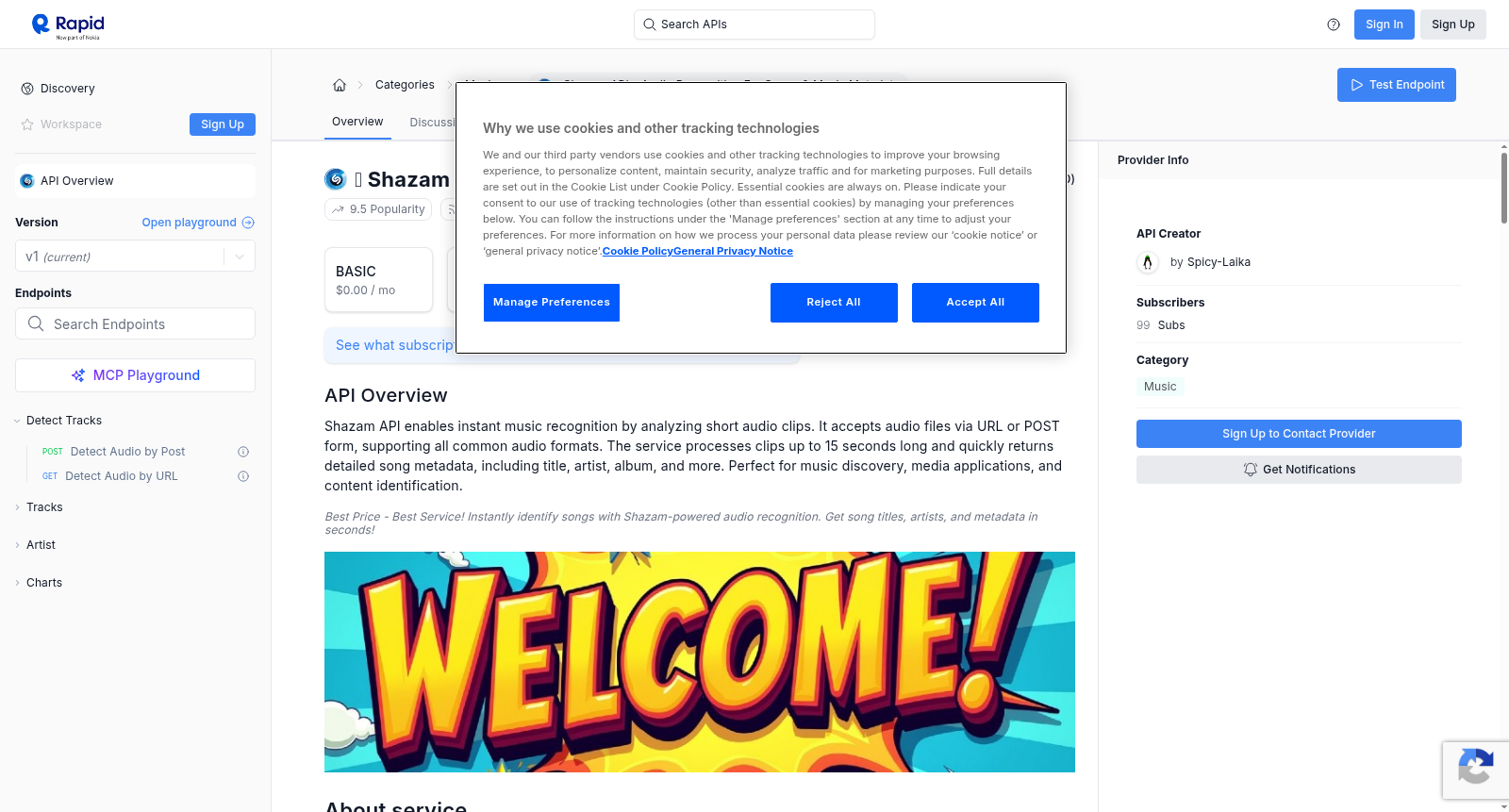This screenshot has width=1509, height=812.
Task: Click the 99 Subs subscriber count
Action: pyautogui.click(x=1161, y=325)
